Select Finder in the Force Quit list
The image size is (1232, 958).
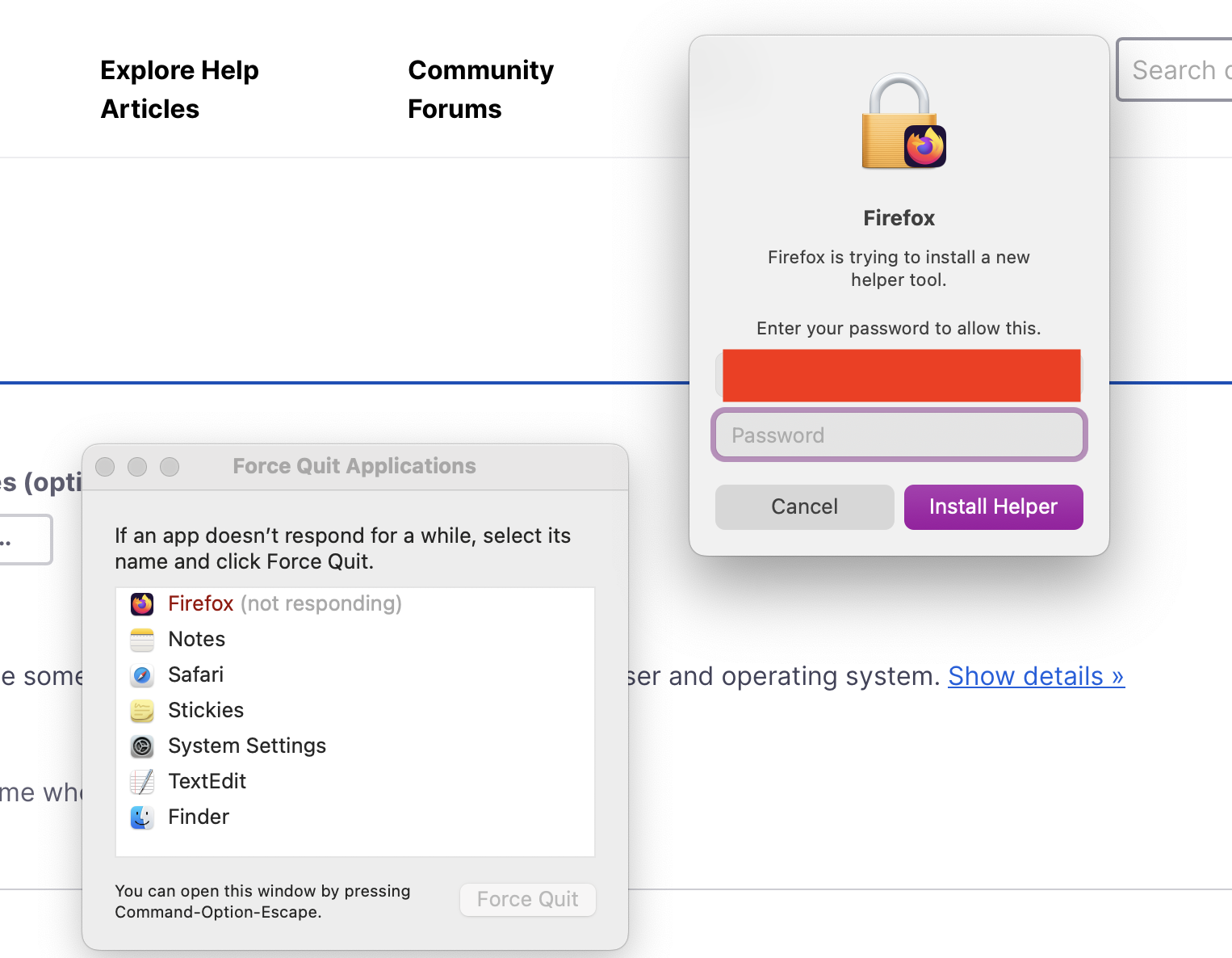(355, 817)
